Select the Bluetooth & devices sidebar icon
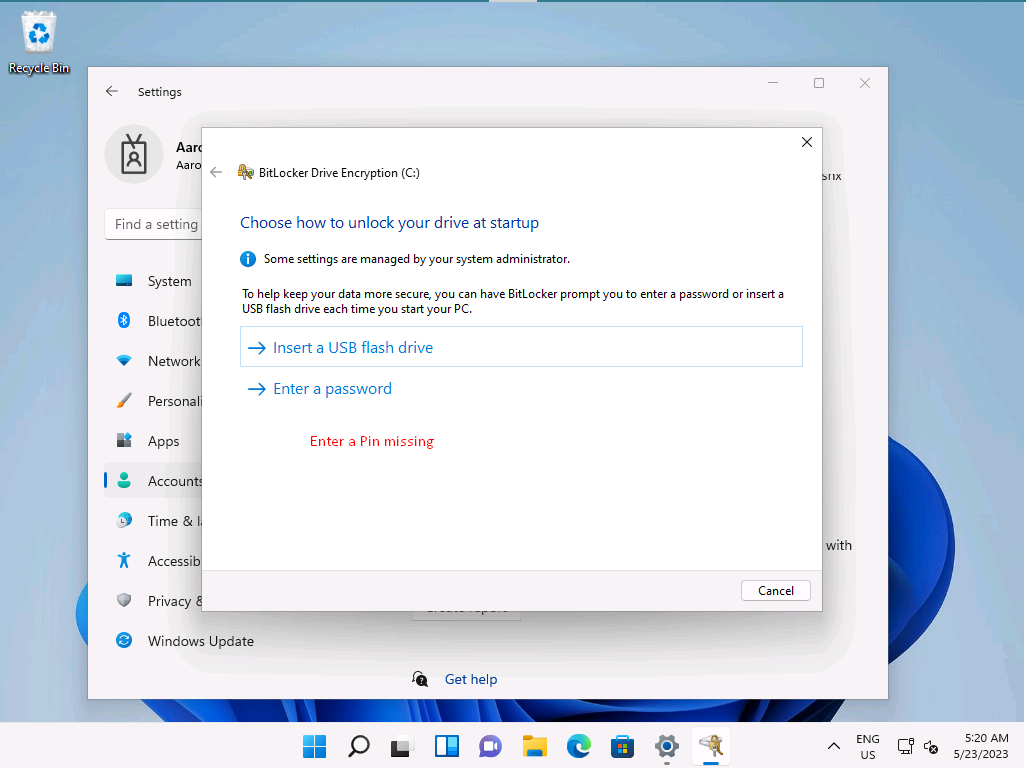This screenshot has width=1026, height=768. [124, 321]
